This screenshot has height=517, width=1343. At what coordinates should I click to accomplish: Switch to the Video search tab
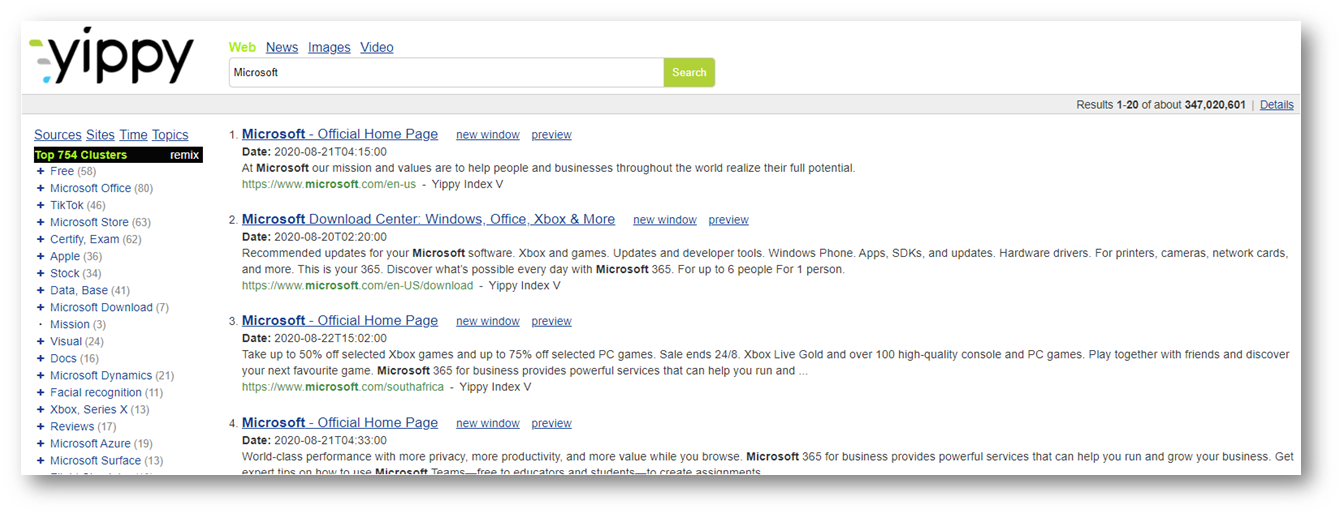[x=377, y=47]
